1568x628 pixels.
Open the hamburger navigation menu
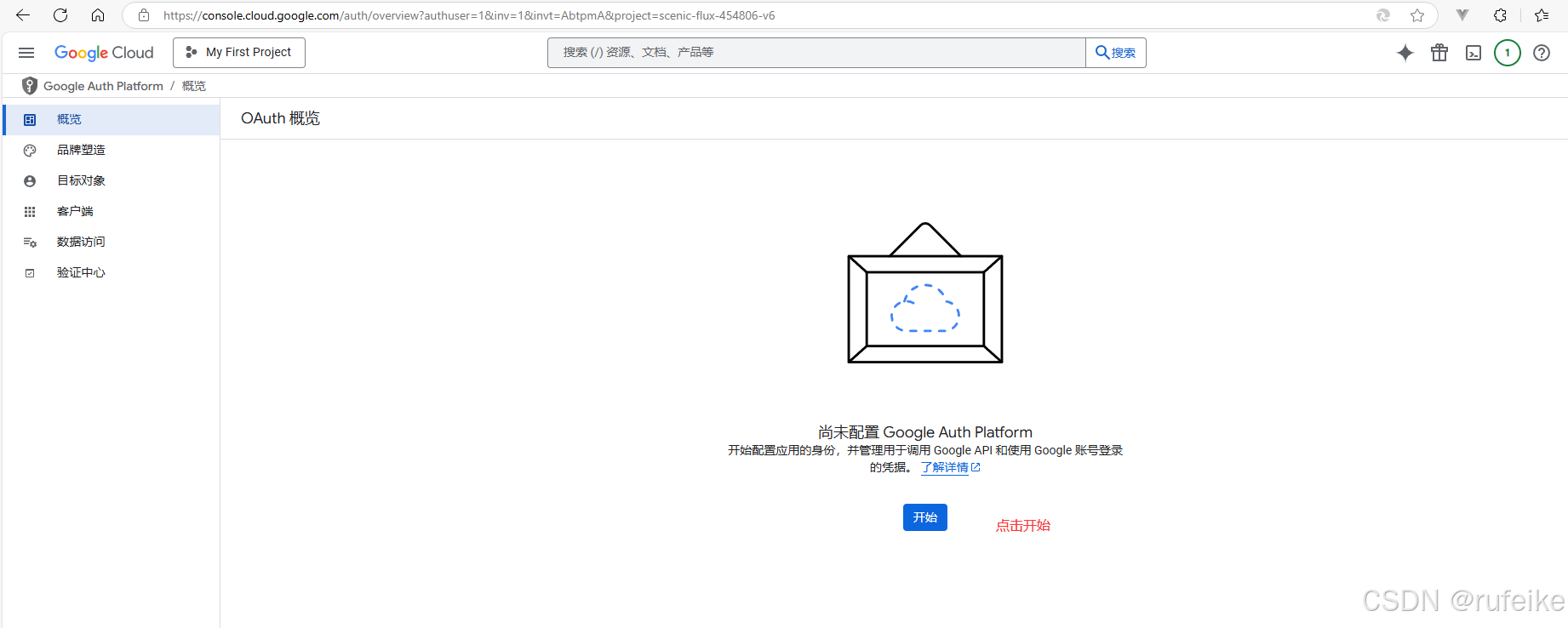[26, 53]
